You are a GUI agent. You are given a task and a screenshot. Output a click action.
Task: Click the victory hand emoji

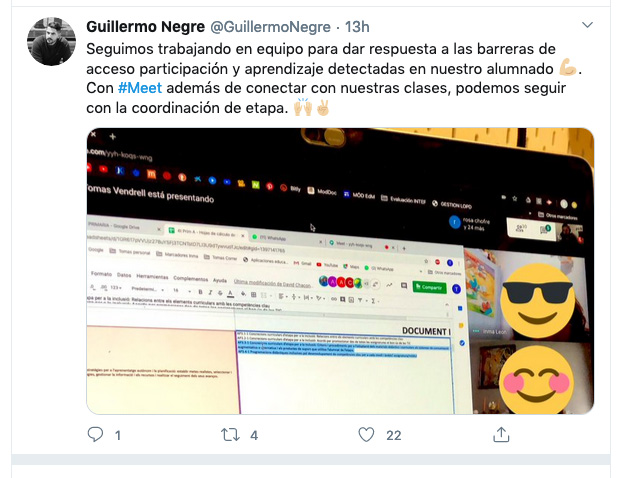(x=323, y=107)
